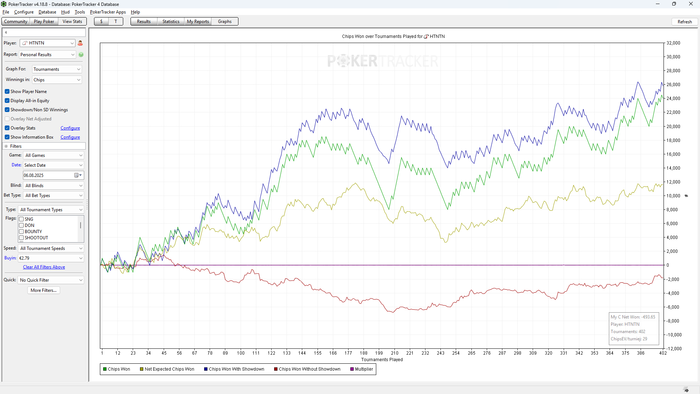Open the Game filter dropdown showing All Games
This screenshot has height=394, width=700.
click(54, 155)
